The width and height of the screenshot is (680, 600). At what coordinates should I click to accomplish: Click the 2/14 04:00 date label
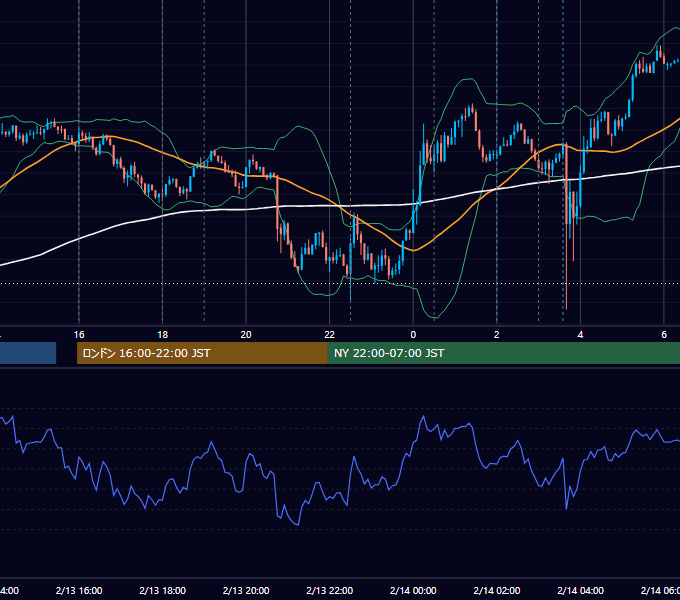click(580, 590)
